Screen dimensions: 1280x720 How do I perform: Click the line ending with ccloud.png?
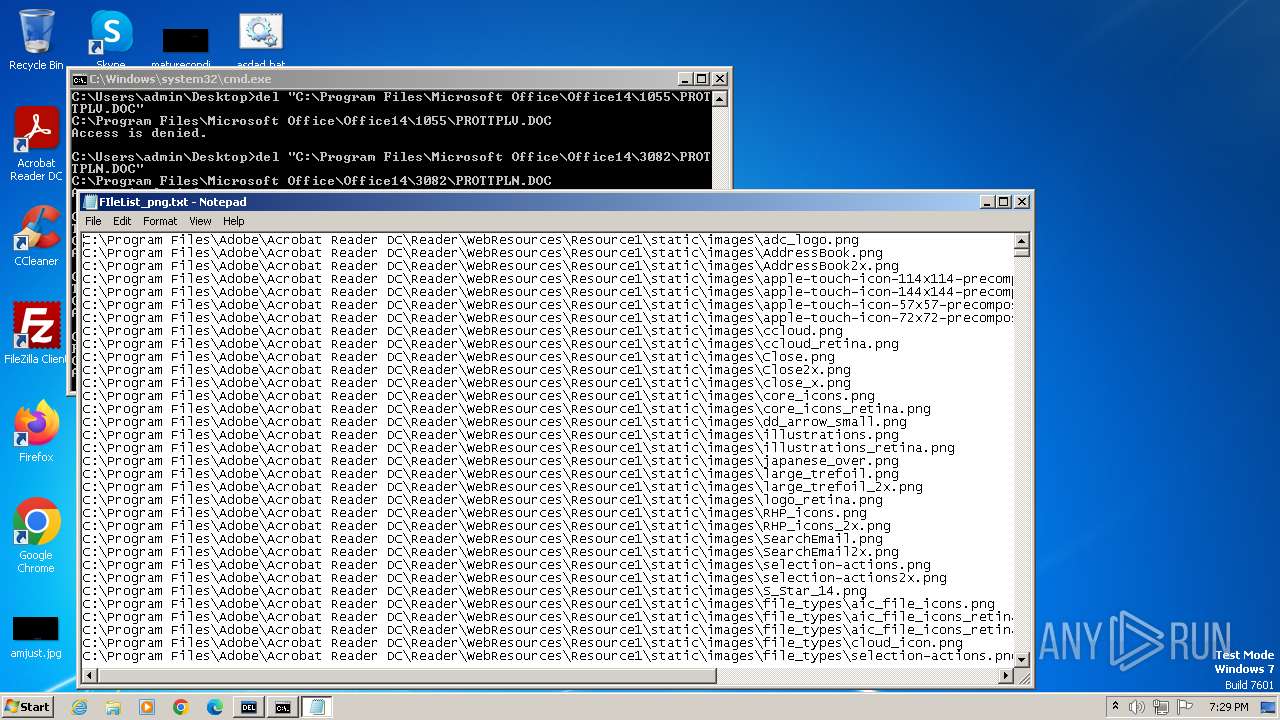462,331
